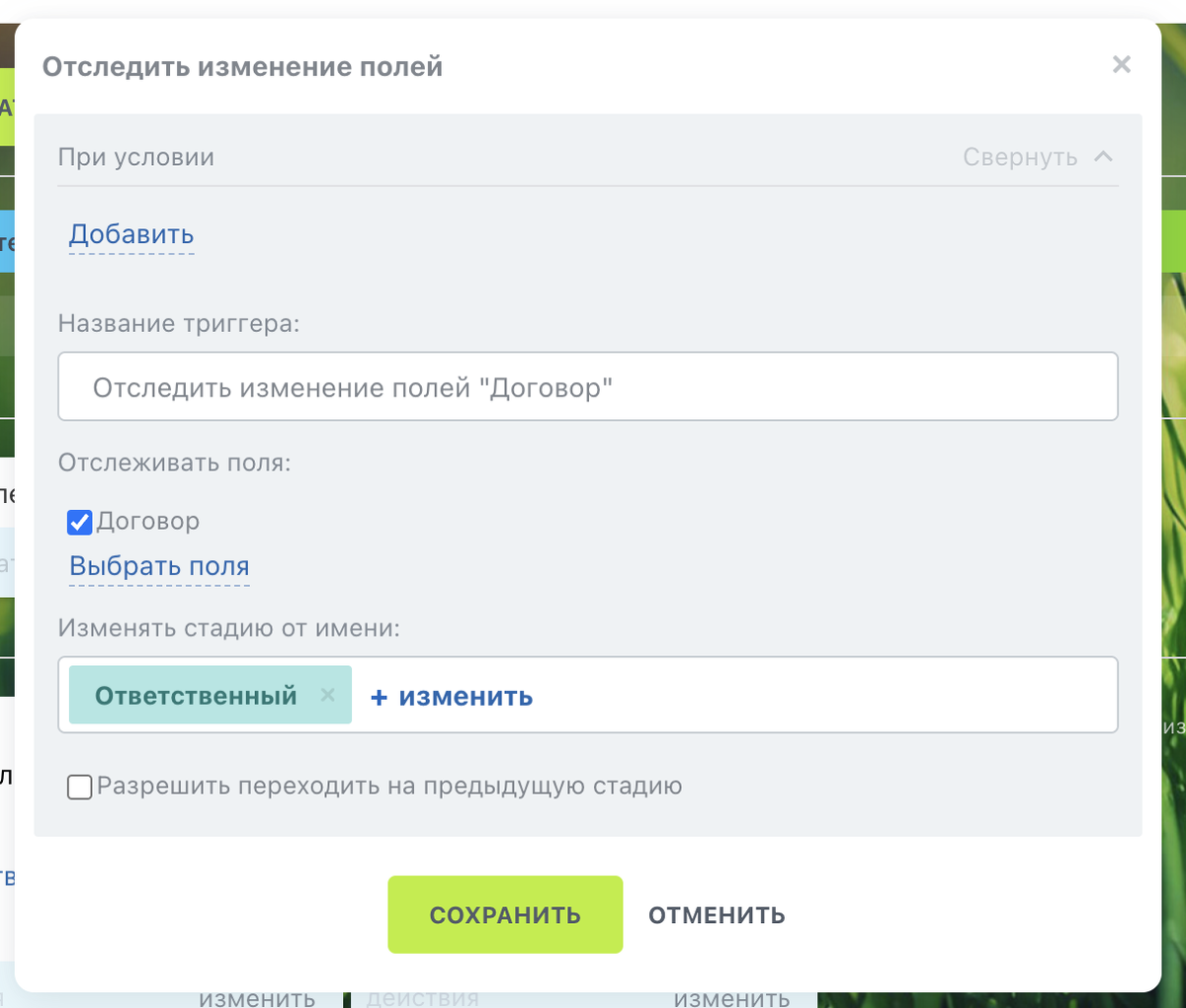This screenshot has width=1186, height=1008.
Task: Click "+ изменить" to change the stage assignee
Action: click(450, 696)
